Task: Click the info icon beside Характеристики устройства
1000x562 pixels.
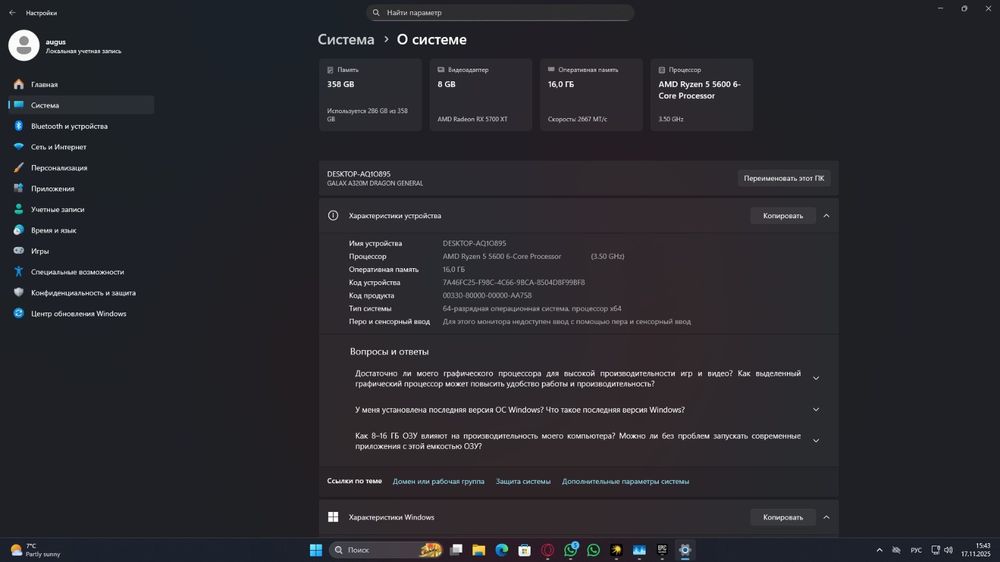Action: coord(333,216)
